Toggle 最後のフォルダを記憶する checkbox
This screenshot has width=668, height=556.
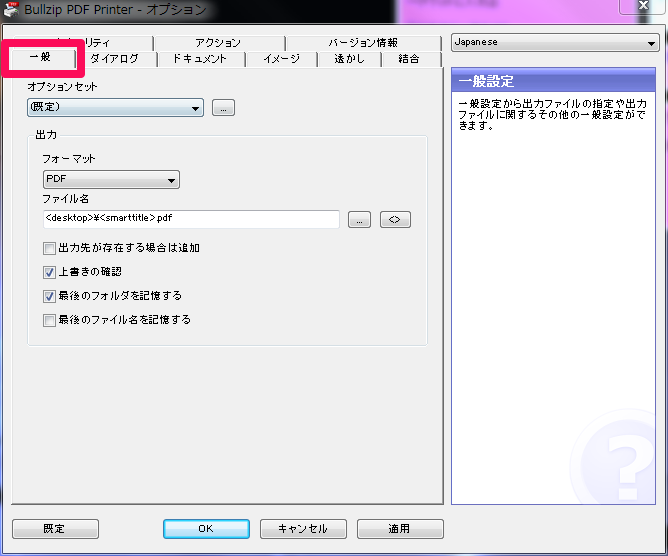(49, 296)
